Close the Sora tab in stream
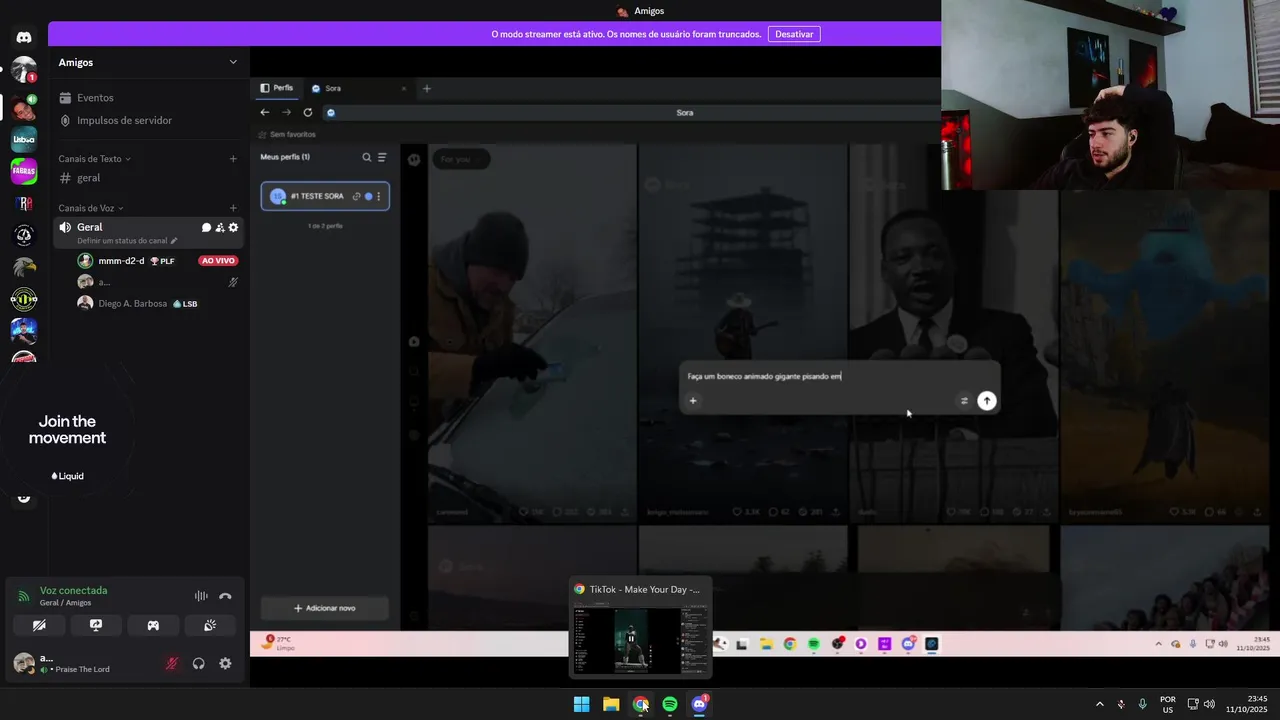1280x720 pixels. [x=404, y=88]
